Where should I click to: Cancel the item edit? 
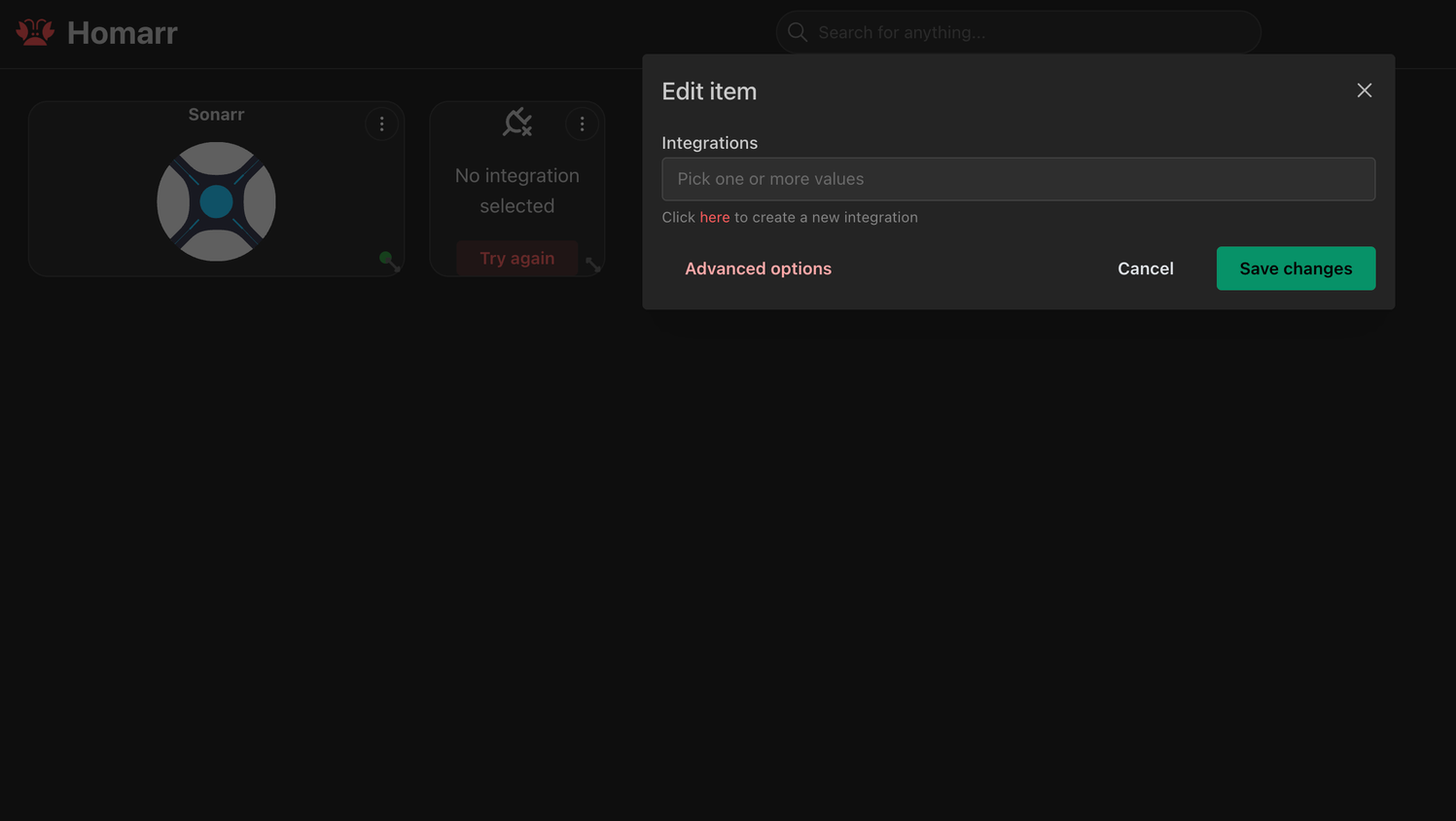1145,268
